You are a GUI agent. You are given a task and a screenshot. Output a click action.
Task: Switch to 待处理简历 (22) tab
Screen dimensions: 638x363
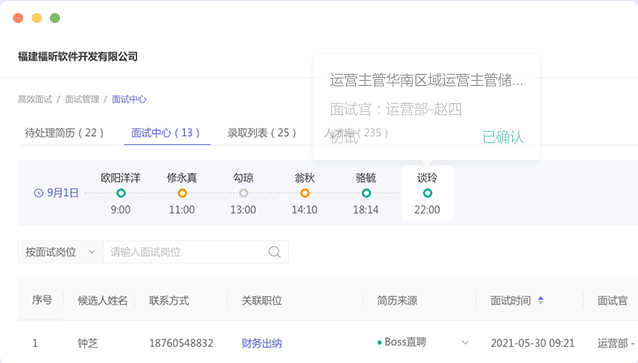click(x=64, y=133)
